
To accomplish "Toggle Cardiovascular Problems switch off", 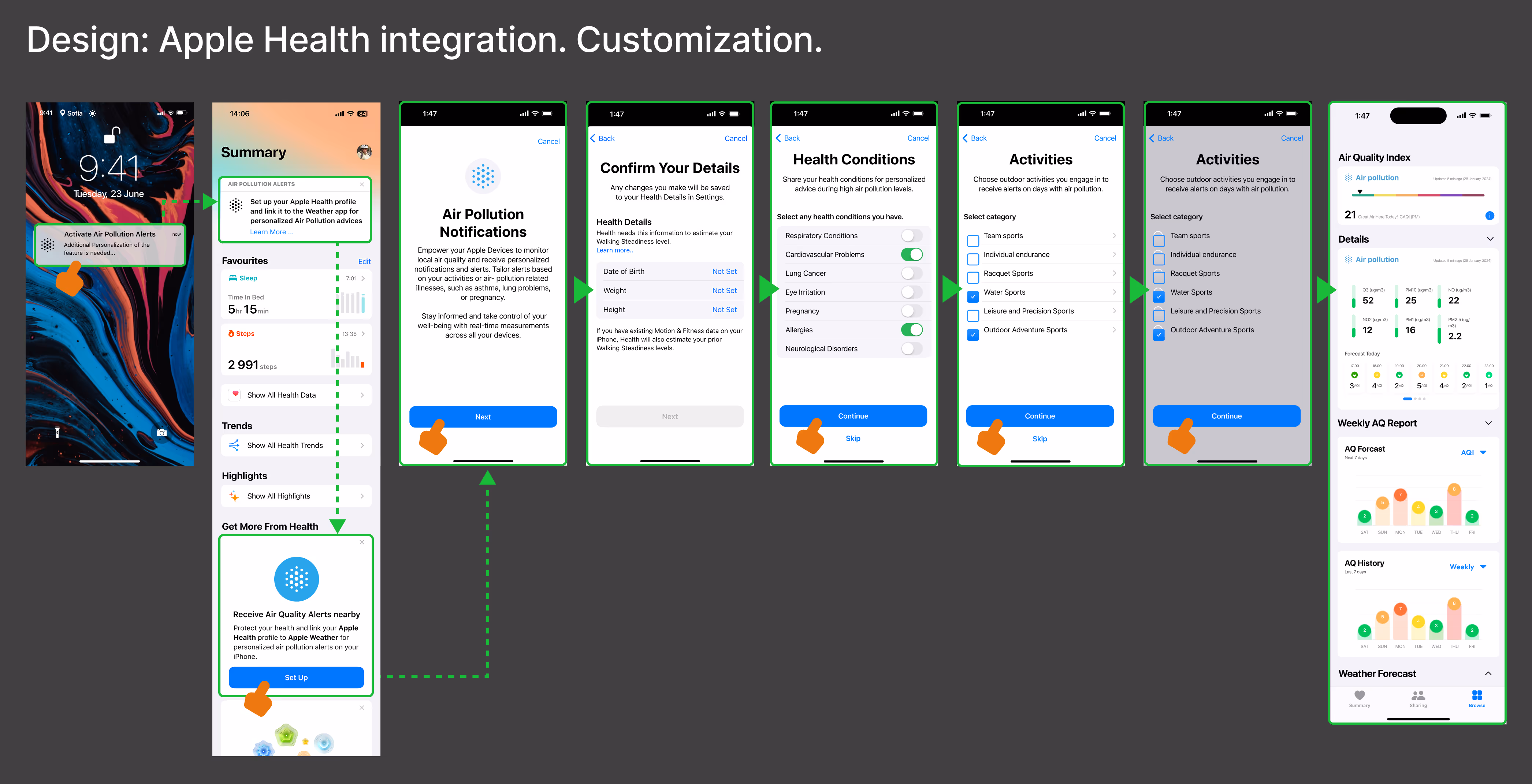I will (x=911, y=254).
